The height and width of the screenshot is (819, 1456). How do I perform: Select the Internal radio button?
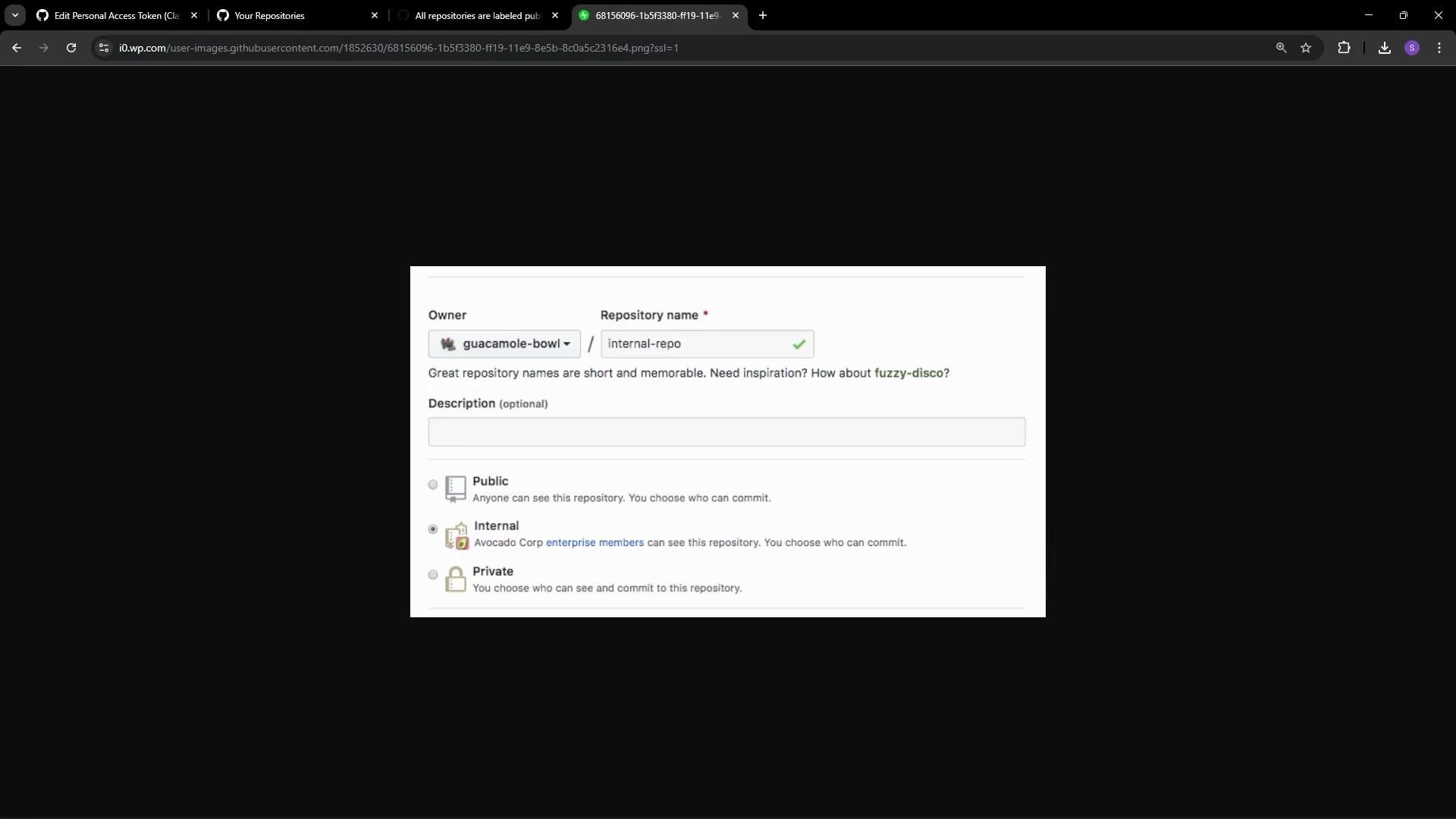pyautogui.click(x=433, y=529)
